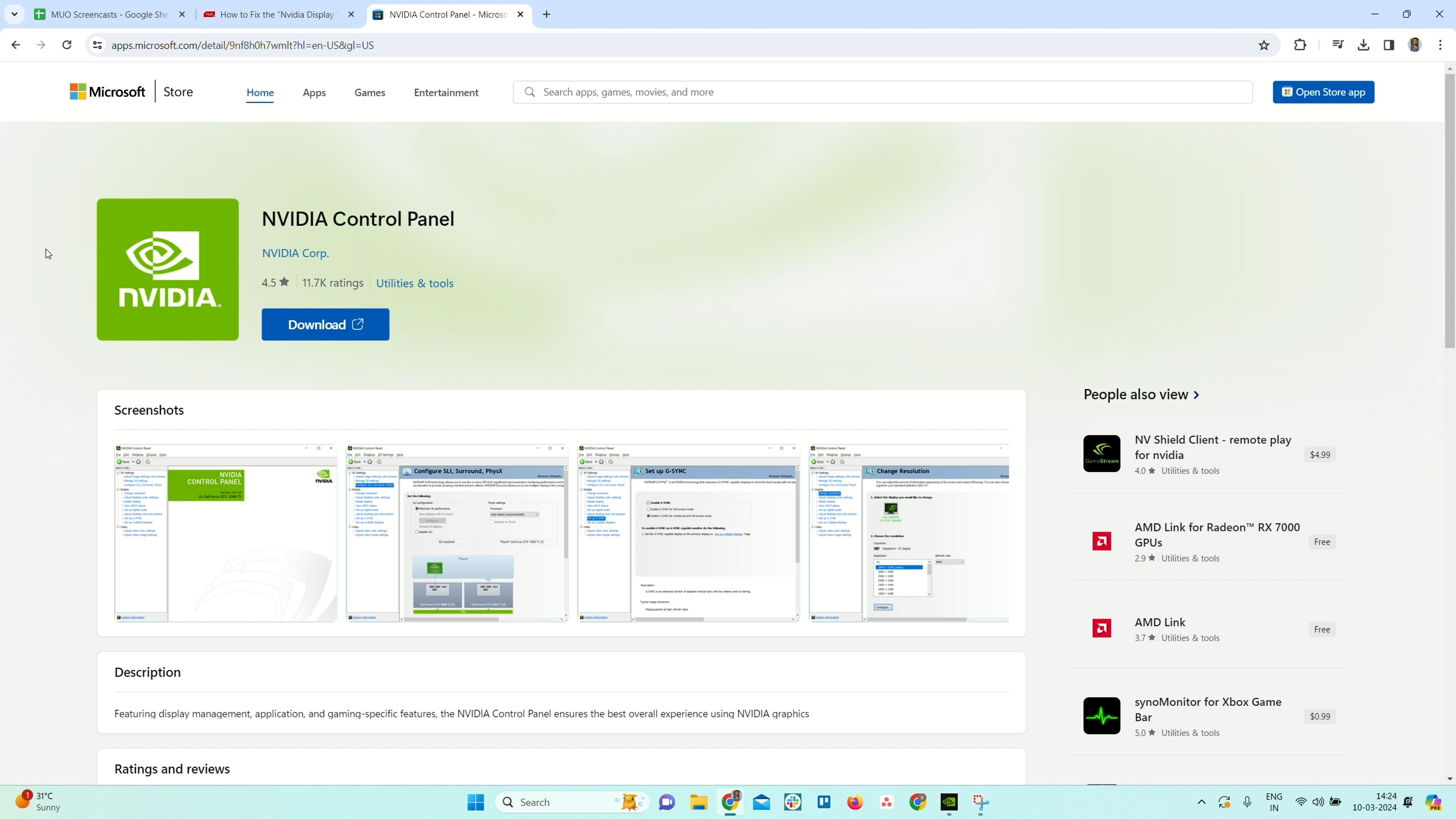Screen dimensions: 1456x819
Task: Go to Games menu in Store
Action: 370,93
